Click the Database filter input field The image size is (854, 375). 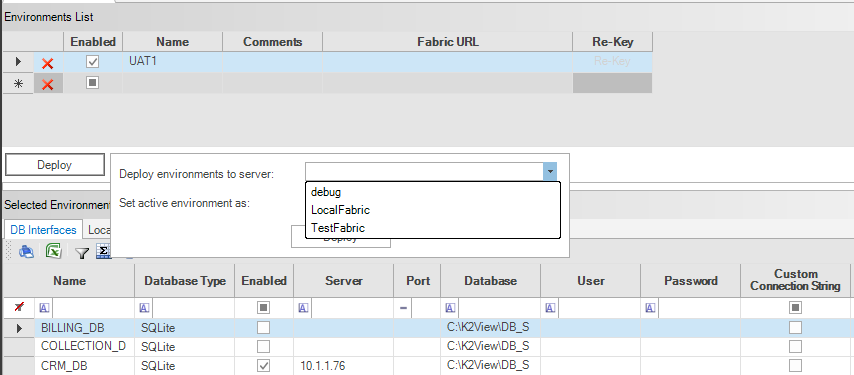(497, 308)
